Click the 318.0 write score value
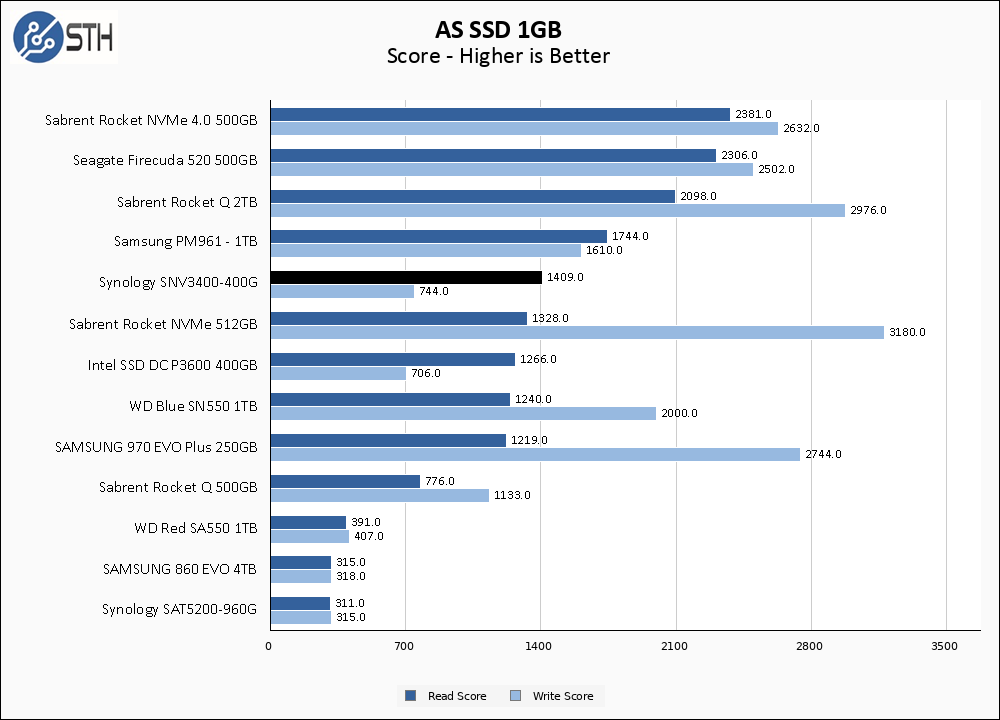Screen dimensions: 1000x720 coord(351,576)
